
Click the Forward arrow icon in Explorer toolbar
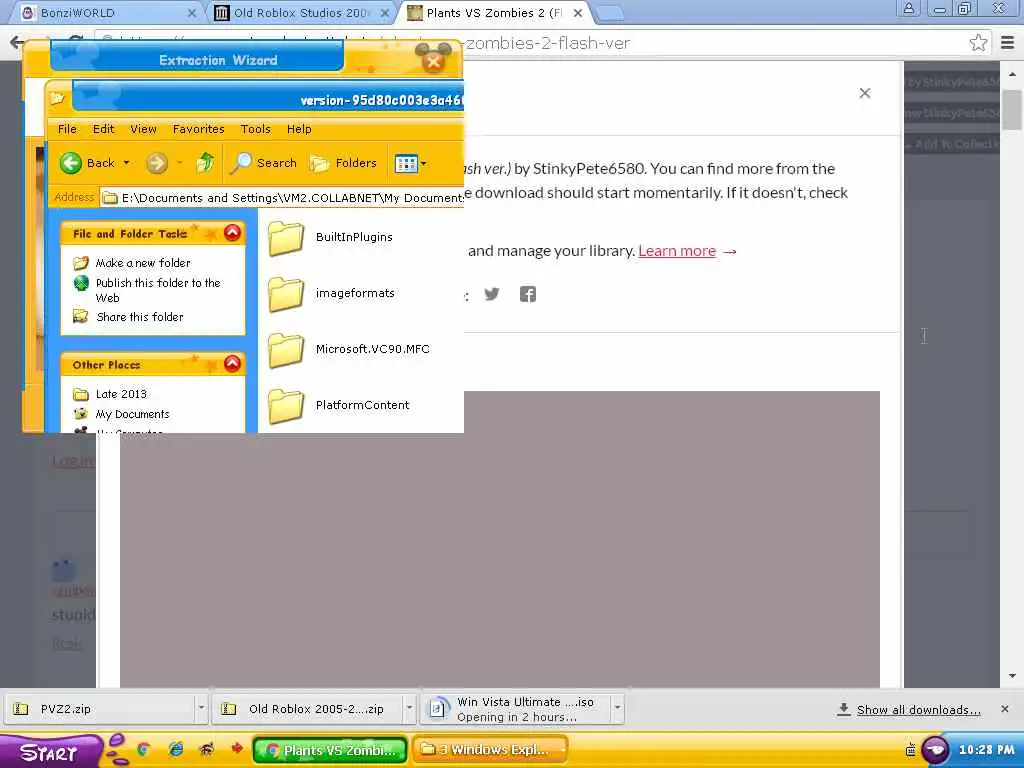pyautogui.click(x=157, y=163)
